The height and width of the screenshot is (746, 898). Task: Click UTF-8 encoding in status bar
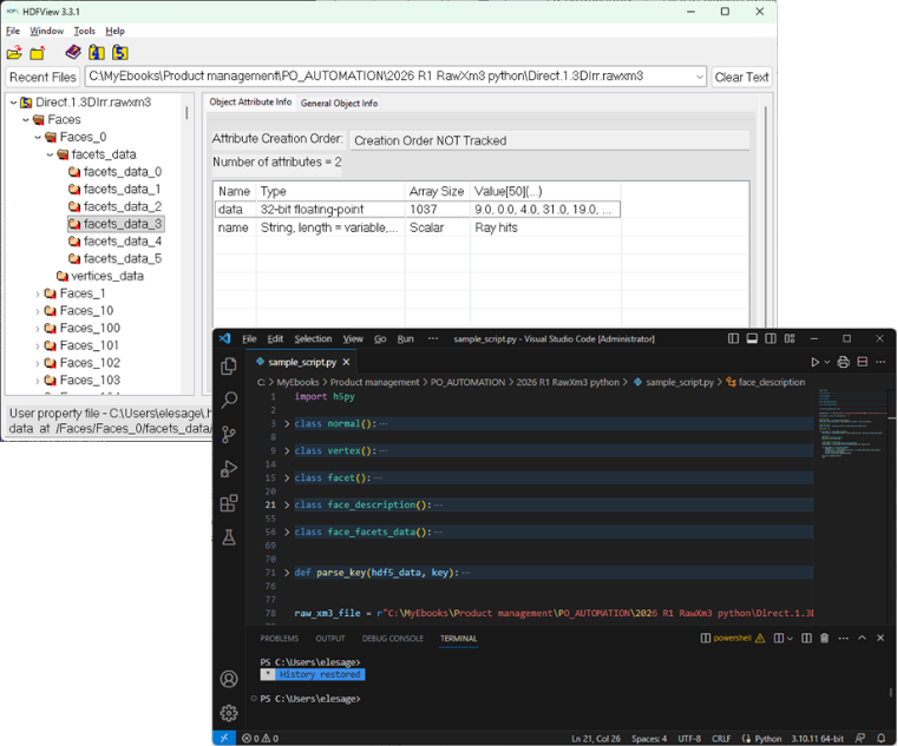(690, 739)
